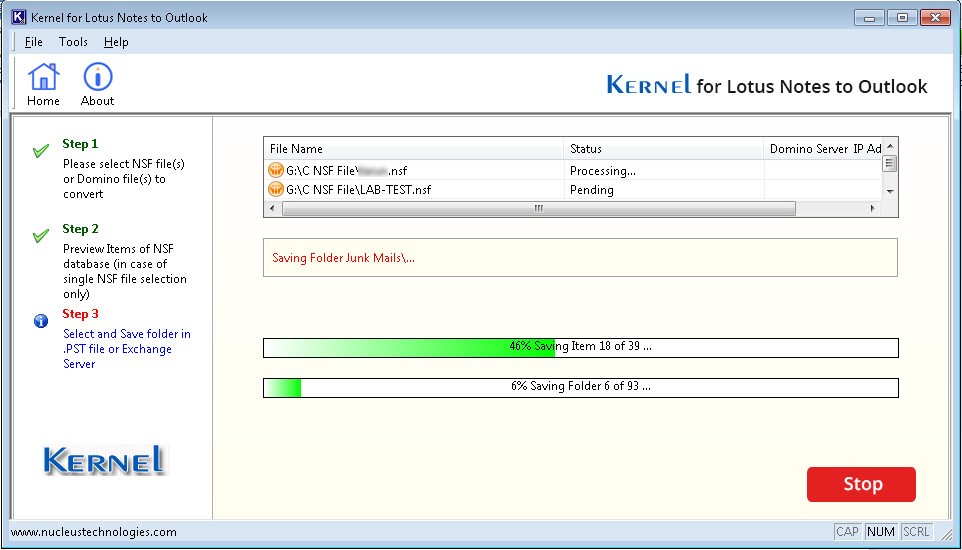The height and width of the screenshot is (550, 962).
Task: Click the Step 1 green checkmark
Action: pyautogui.click(x=41, y=150)
